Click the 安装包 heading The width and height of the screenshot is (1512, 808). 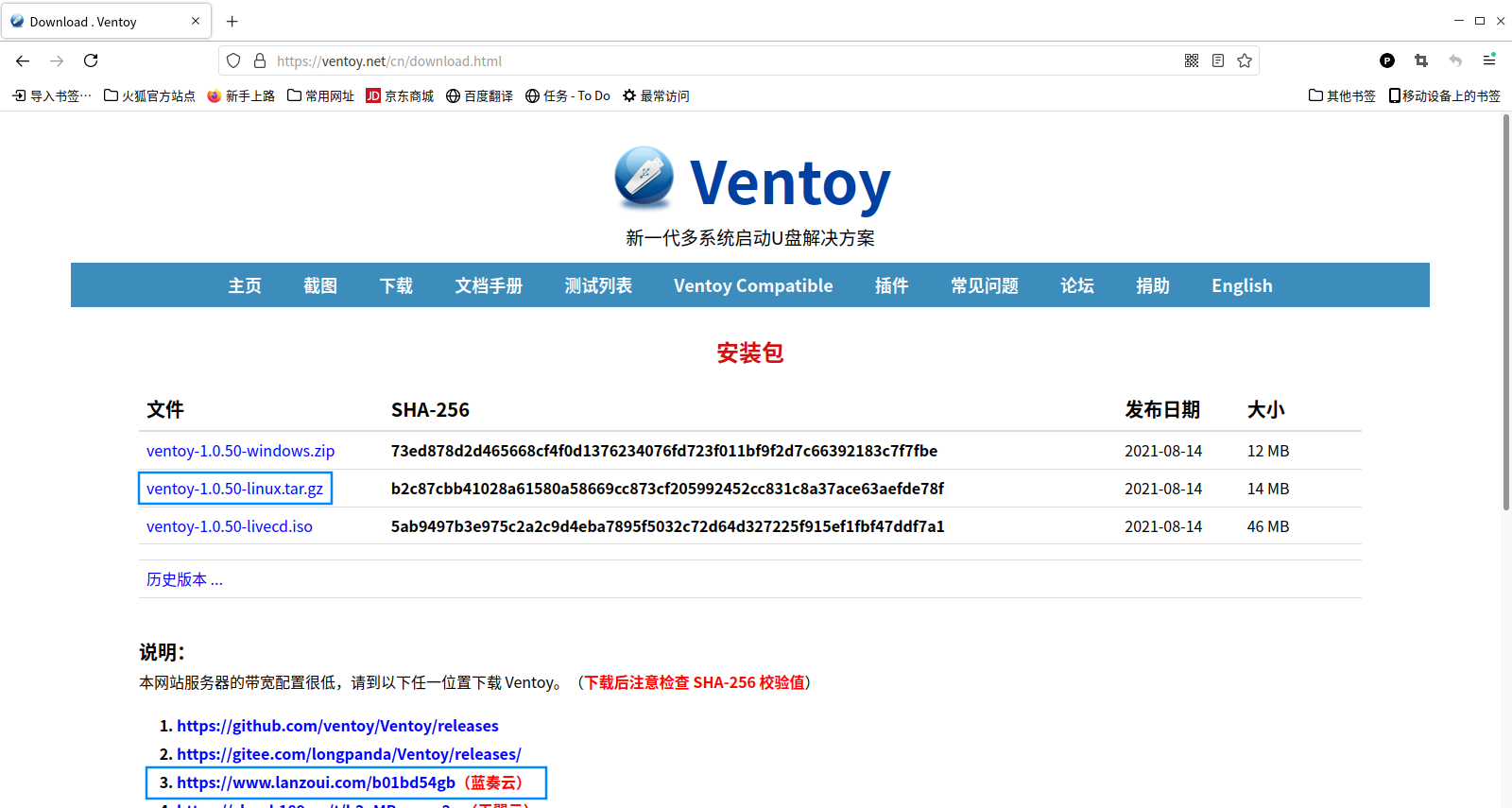coord(750,352)
